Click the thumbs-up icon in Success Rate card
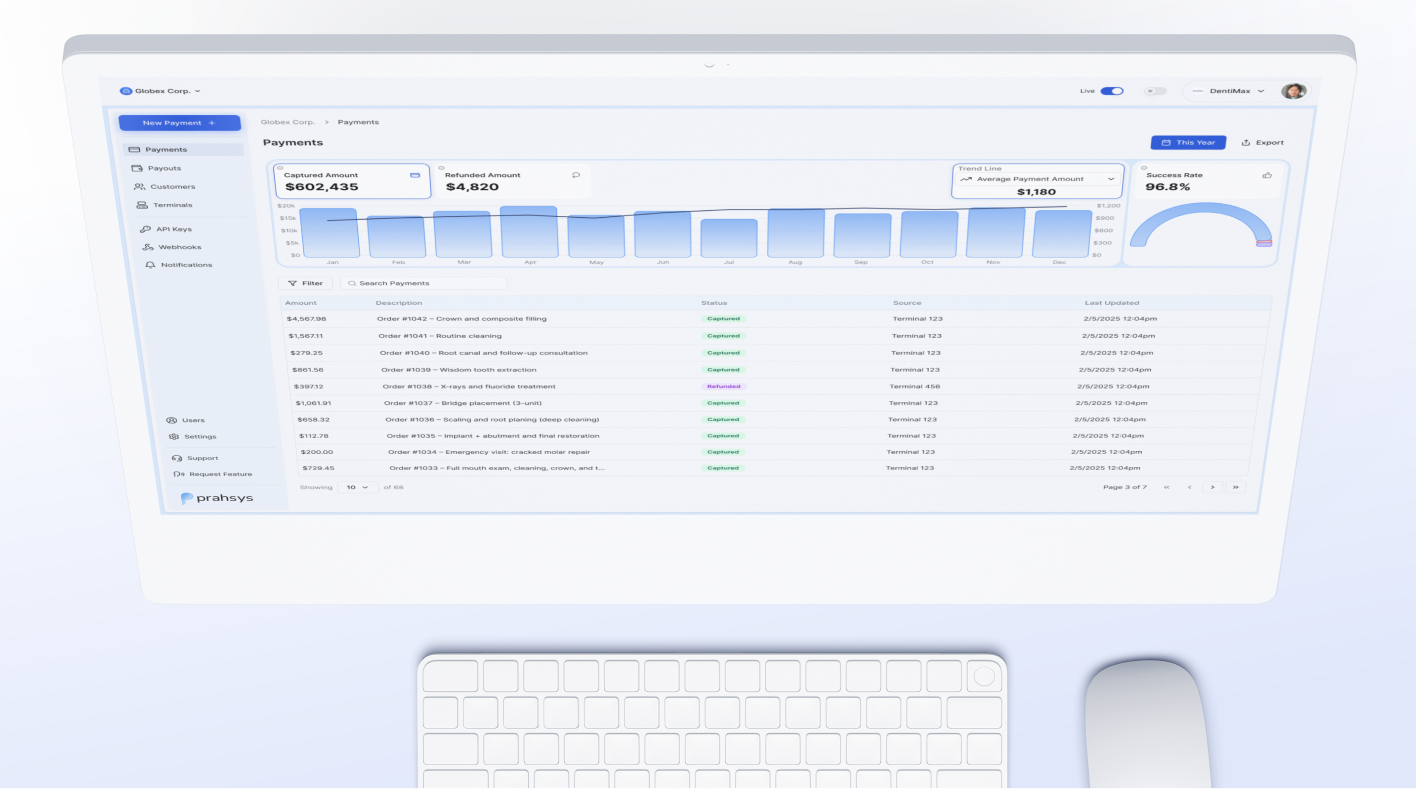This screenshot has width=1416, height=789. click(x=1267, y=175)
